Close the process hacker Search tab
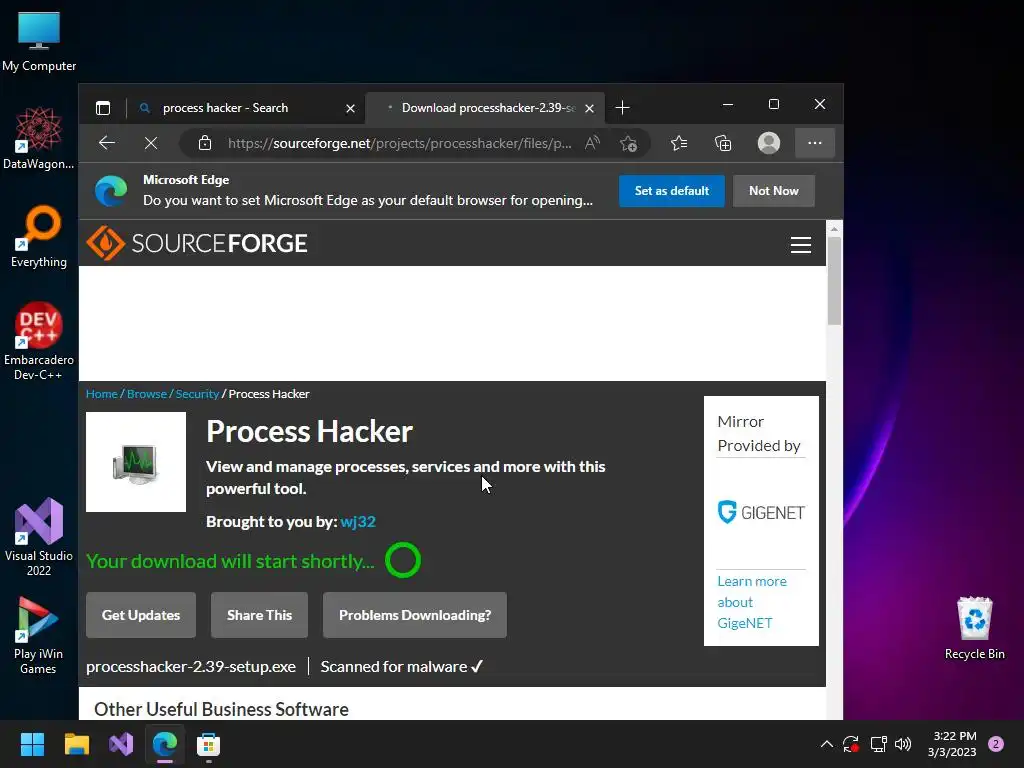1024x768 pixels. [351, 108]
